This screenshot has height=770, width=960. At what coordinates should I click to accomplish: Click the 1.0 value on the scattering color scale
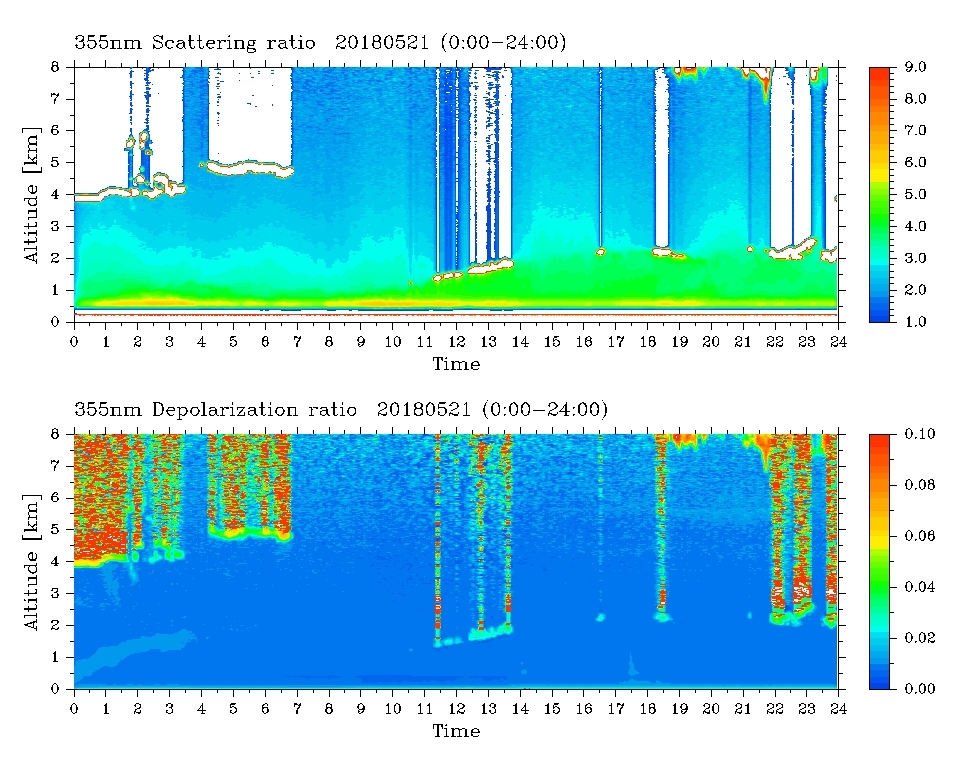915,321
